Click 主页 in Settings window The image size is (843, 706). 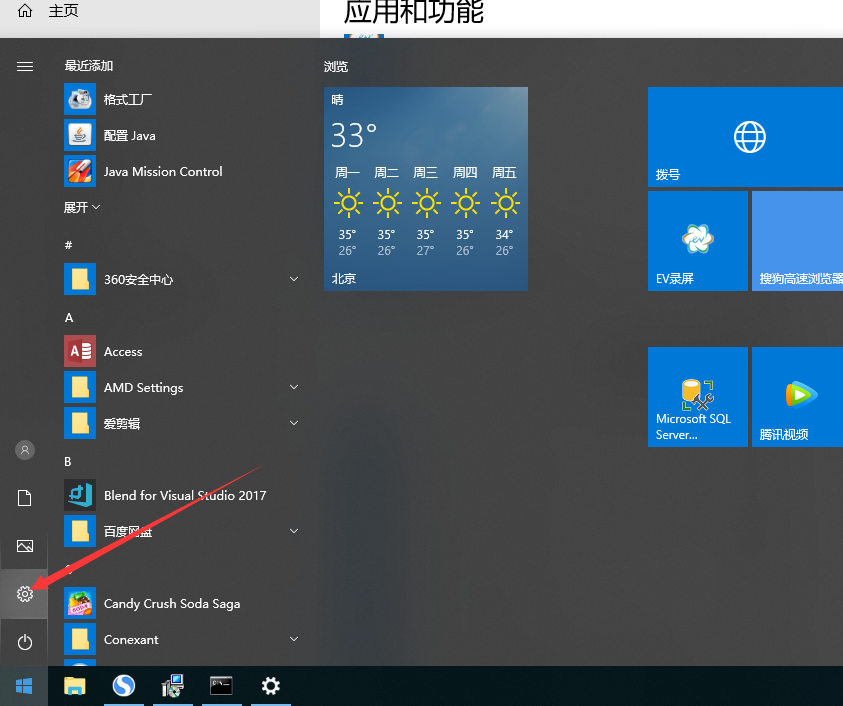63,11
